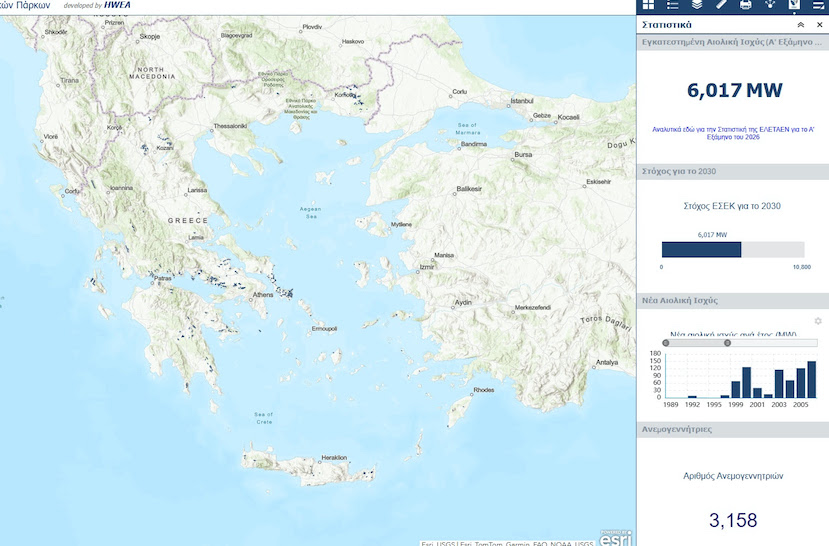Click the Στόχος για το 2030 section header
This screenshot has height=546, width=829.
pyautogui.click(x=733, y=171)
